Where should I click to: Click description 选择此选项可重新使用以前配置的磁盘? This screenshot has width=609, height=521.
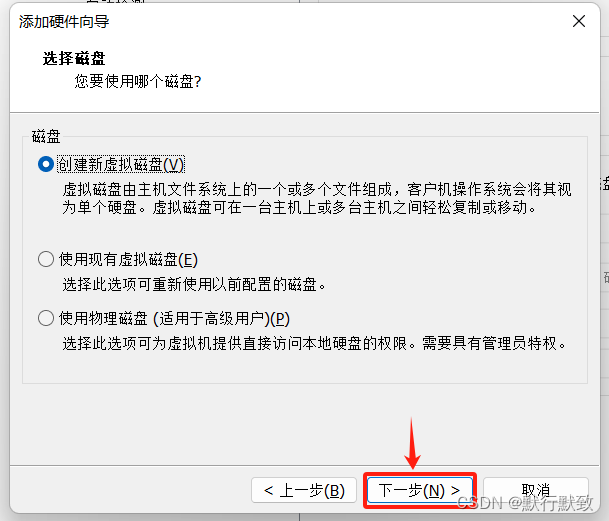click(x=194, y=285)
